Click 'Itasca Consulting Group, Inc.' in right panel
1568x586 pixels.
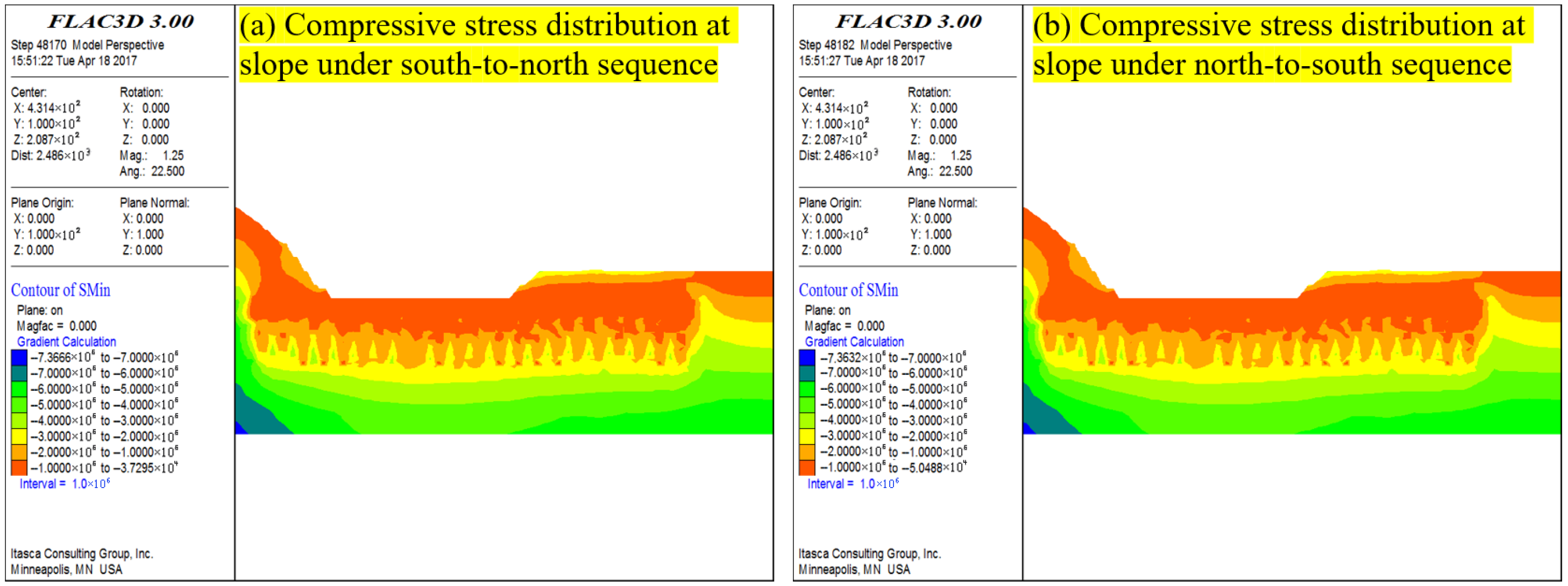pyautogui.click(x=869, y=554)
